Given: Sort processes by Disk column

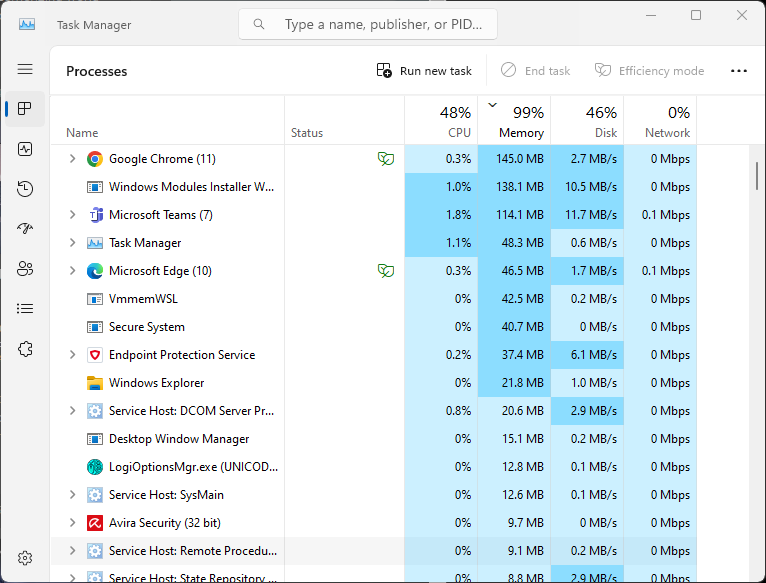Looking at the screenshot, I should 587,121.
